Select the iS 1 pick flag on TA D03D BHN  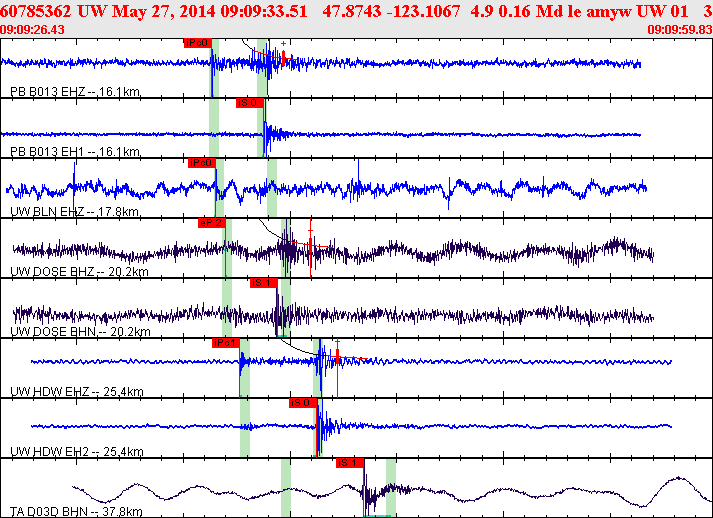[350, 463]
